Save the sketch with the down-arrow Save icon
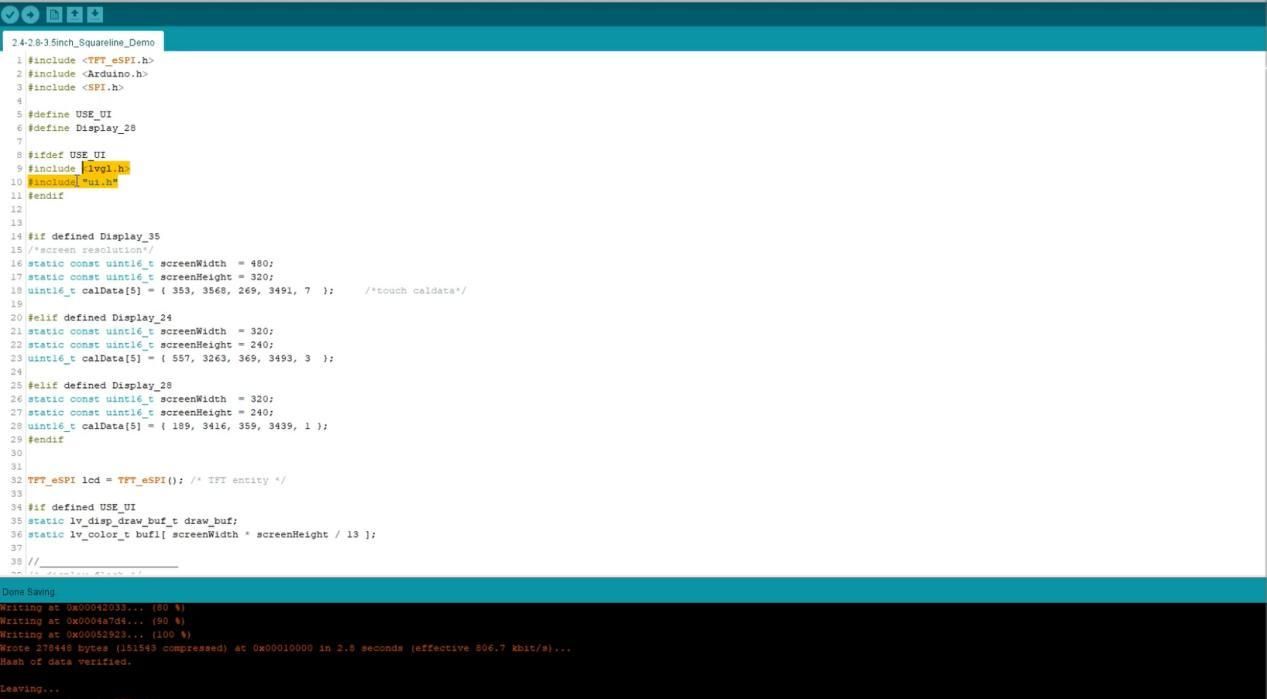Viewport: 1267px width, 699px height. (94, 14)
